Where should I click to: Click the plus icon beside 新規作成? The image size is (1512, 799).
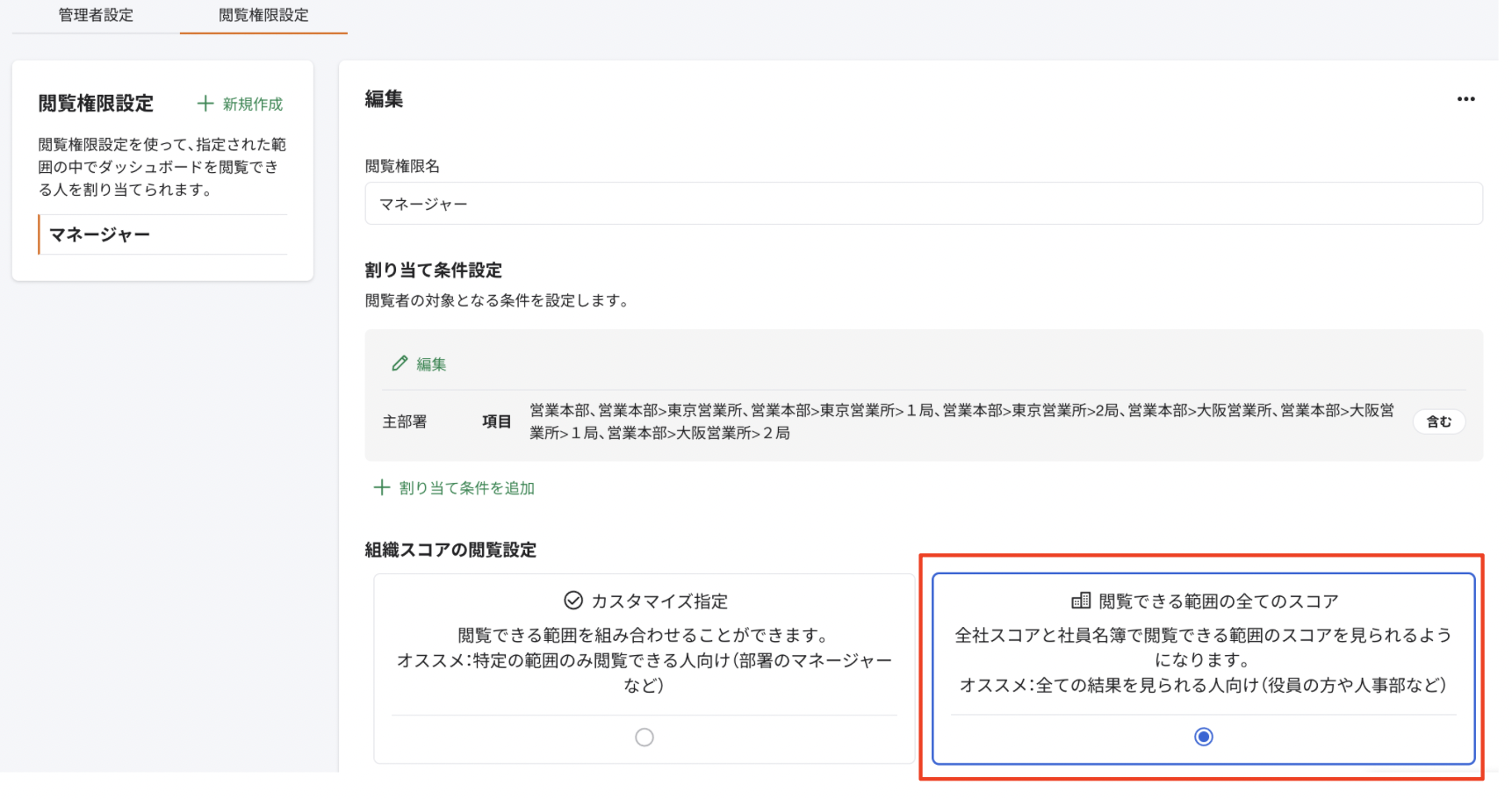(x=205, y=104)
